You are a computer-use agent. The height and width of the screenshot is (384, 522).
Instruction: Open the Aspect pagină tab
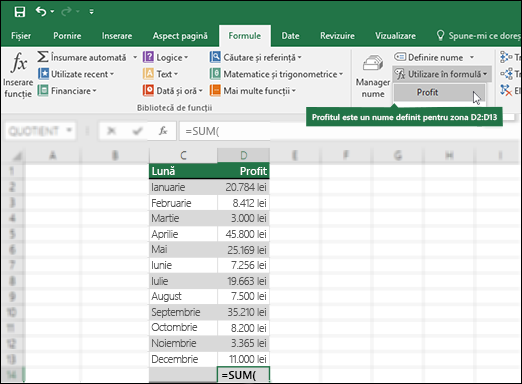(x=180, y=36)
